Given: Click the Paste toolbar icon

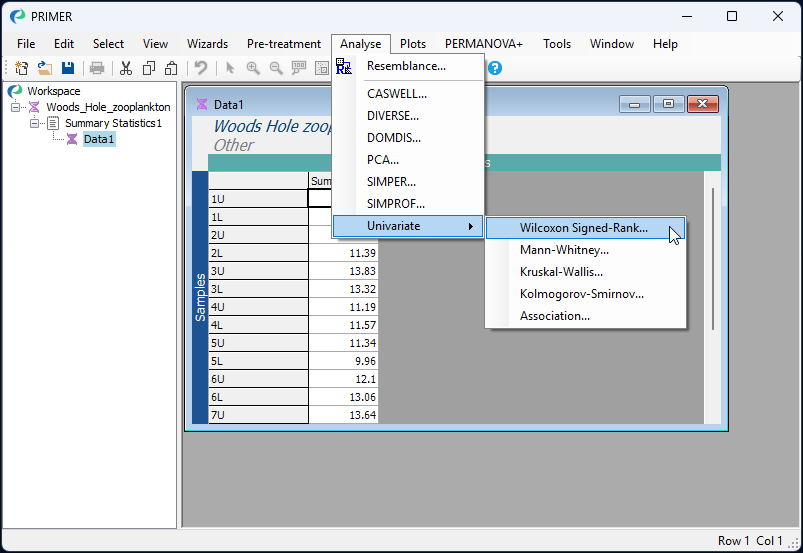Looking at the screenshot, I should (x=171, y=68).
